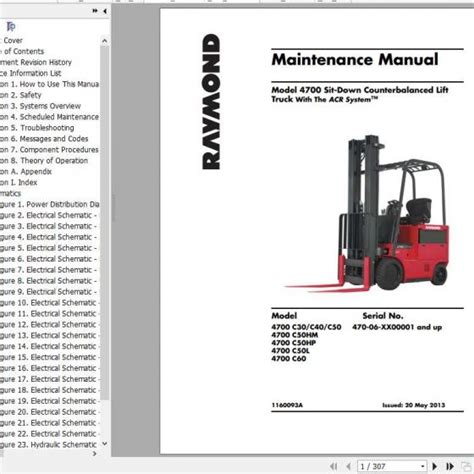Open the bookmark search options icon
Screen dimensions: 474x474
point(11,26)
